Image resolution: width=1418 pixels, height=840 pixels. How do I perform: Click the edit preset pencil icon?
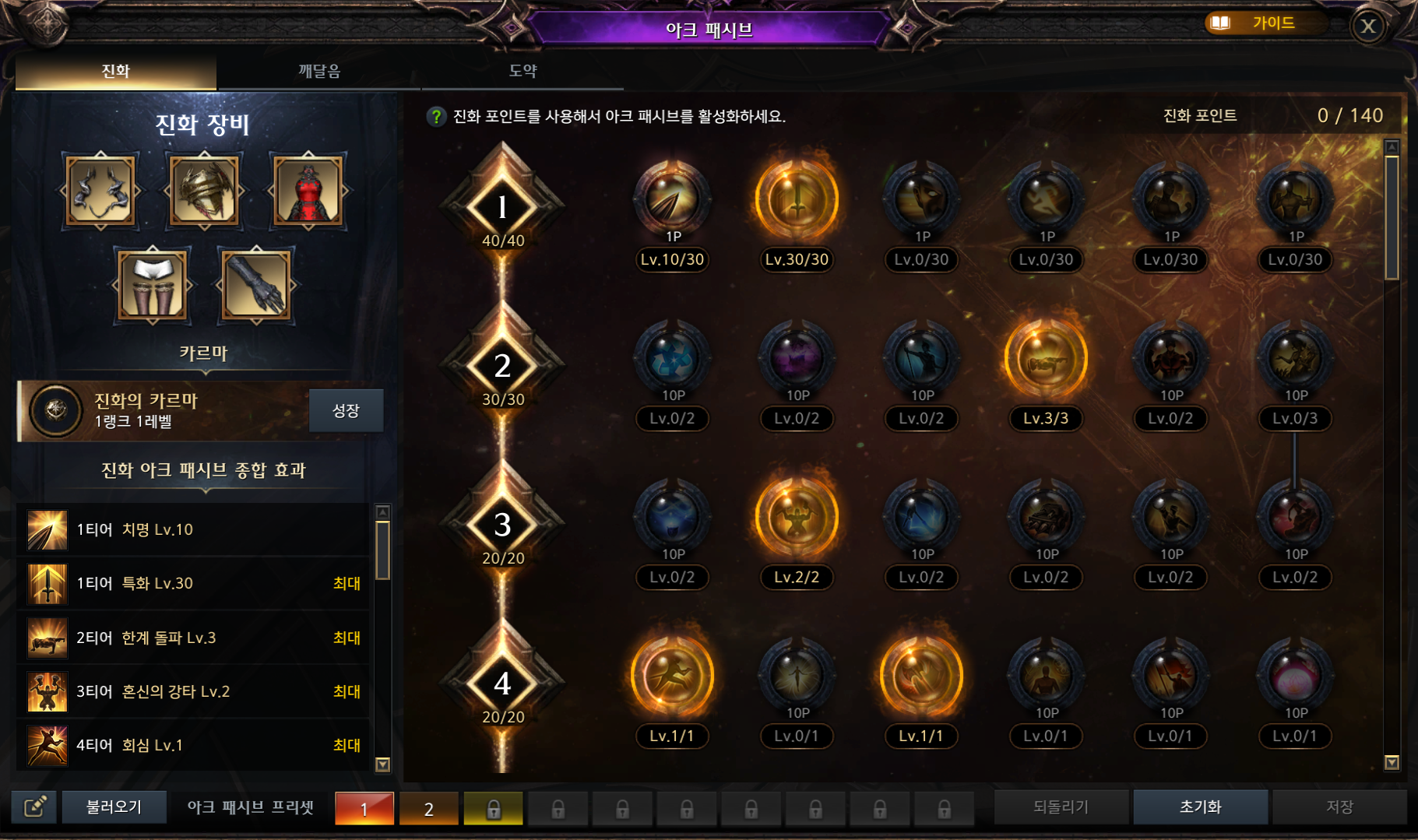tap(35, 807)
